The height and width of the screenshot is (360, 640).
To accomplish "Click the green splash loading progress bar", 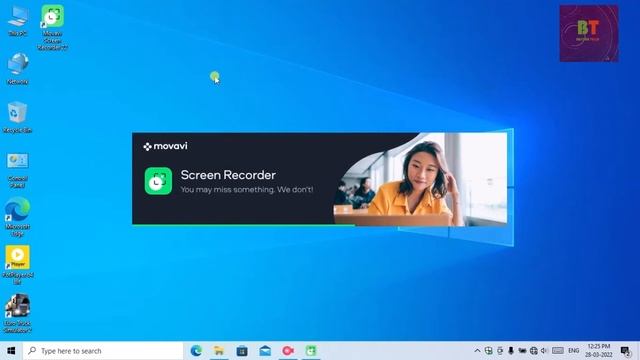I will click(243, 224).
